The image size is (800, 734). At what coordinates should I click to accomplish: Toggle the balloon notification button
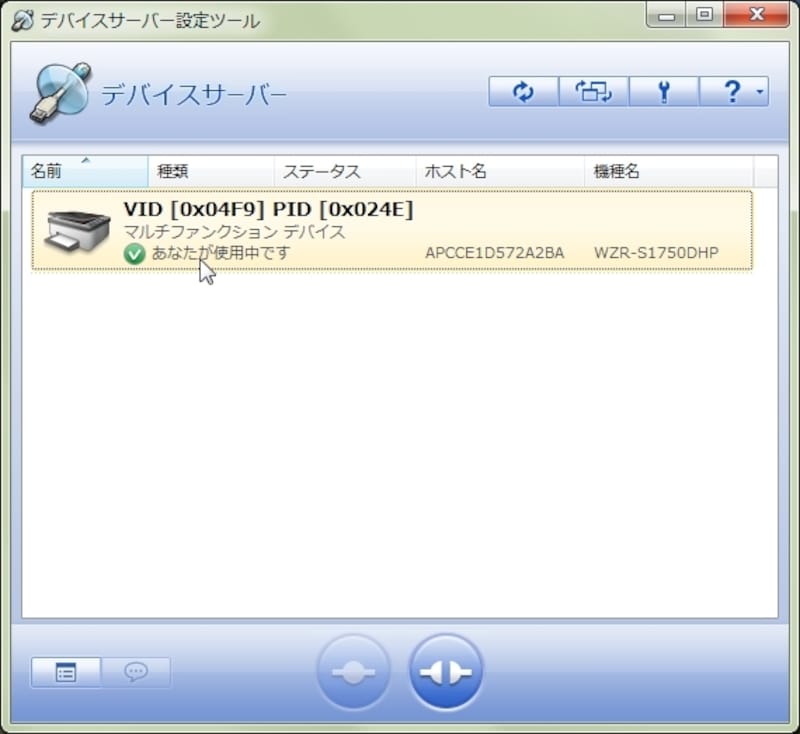click(x=136, y=672)
